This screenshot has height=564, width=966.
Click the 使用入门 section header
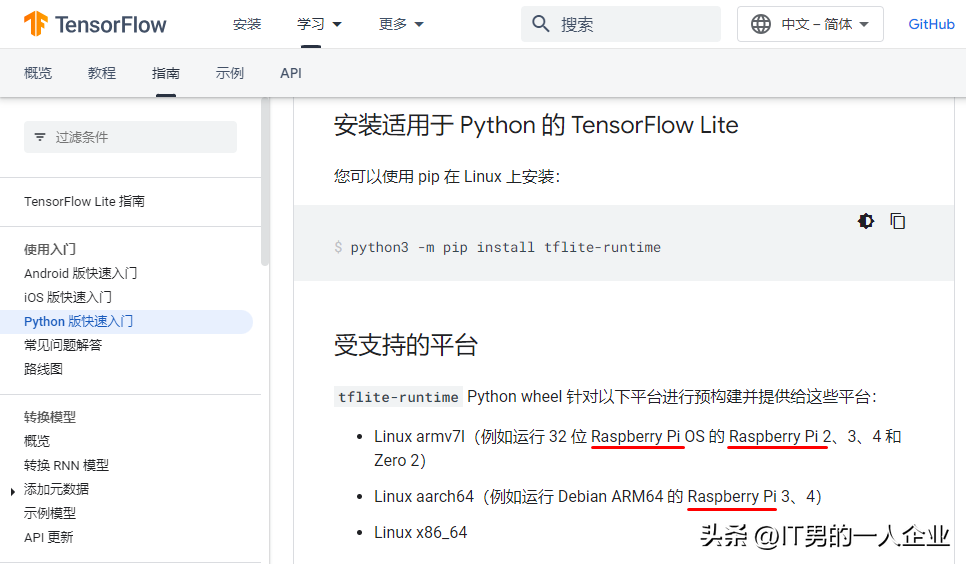(50, 249)
